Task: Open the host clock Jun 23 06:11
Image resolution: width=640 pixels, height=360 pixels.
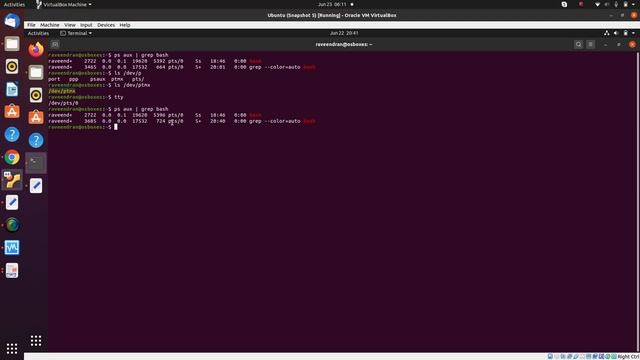Action: [x=332, y=4]
